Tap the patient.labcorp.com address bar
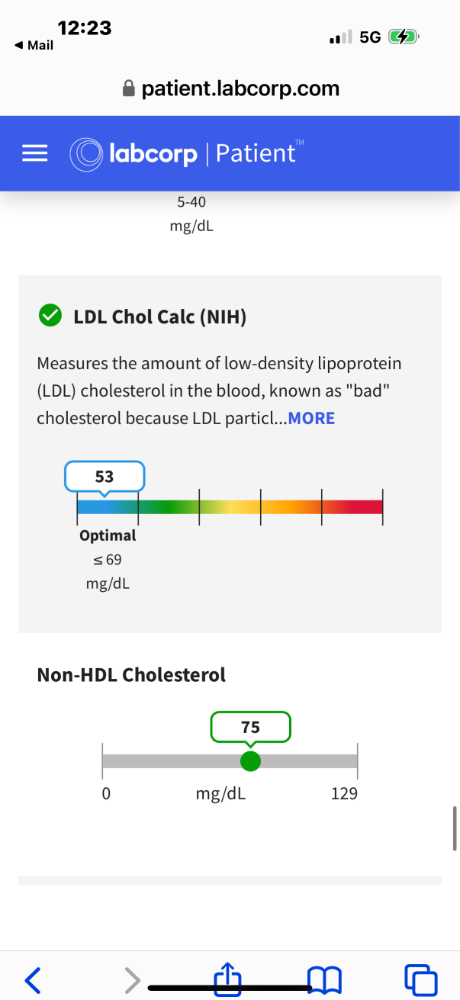The height and width of the screenshot is (1000, 460). [230, 88]
